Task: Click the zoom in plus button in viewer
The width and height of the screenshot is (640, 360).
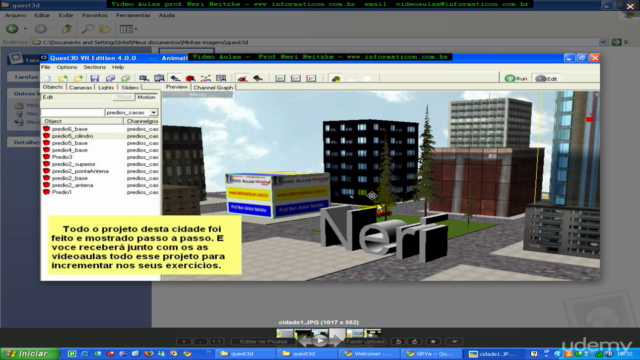Action: coord(184,341)
